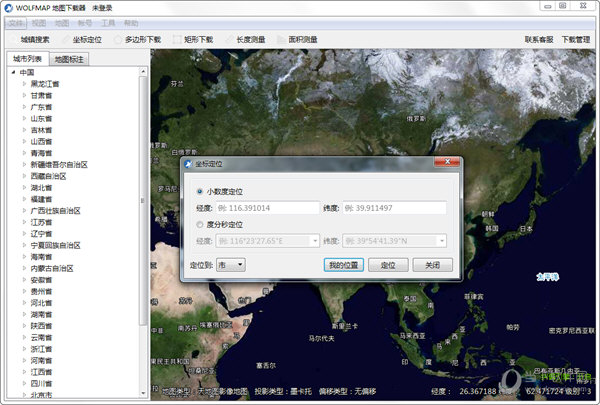
Task: Choose the 面积测量 area measure tool
Action: pyautogui.click(x=298, y=39)
